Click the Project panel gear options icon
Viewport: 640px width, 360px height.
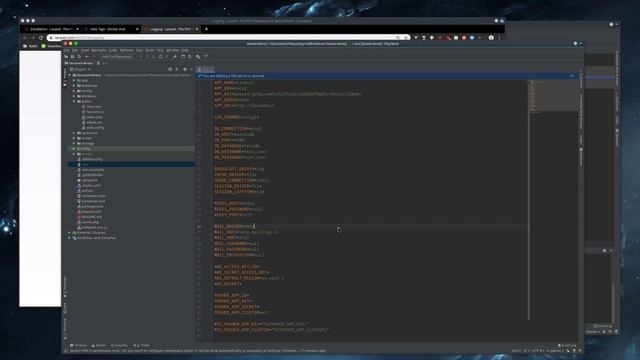(x=185, y=69)
